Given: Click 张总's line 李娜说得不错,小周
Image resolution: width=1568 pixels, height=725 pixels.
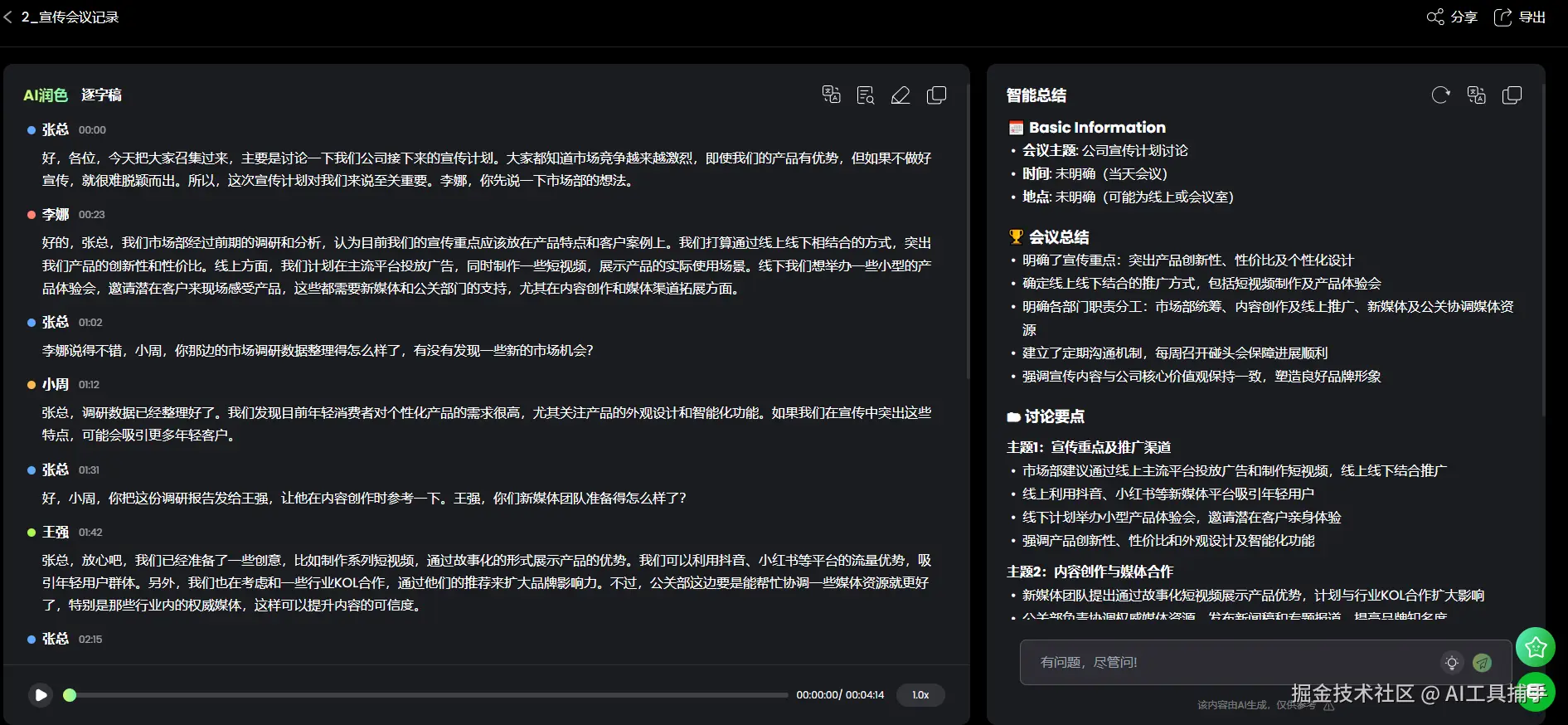Looking at the screenshot, I should pyautogui.click(x=318, y=351).
